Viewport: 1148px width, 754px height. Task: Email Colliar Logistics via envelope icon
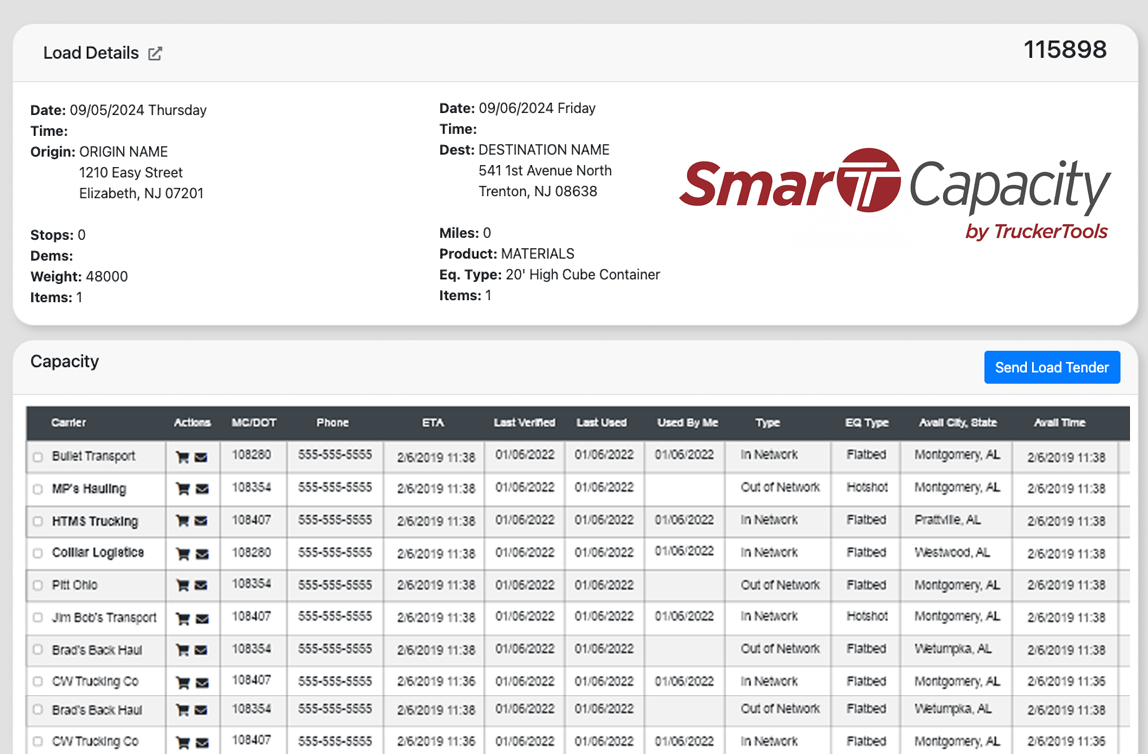[202, 554]
